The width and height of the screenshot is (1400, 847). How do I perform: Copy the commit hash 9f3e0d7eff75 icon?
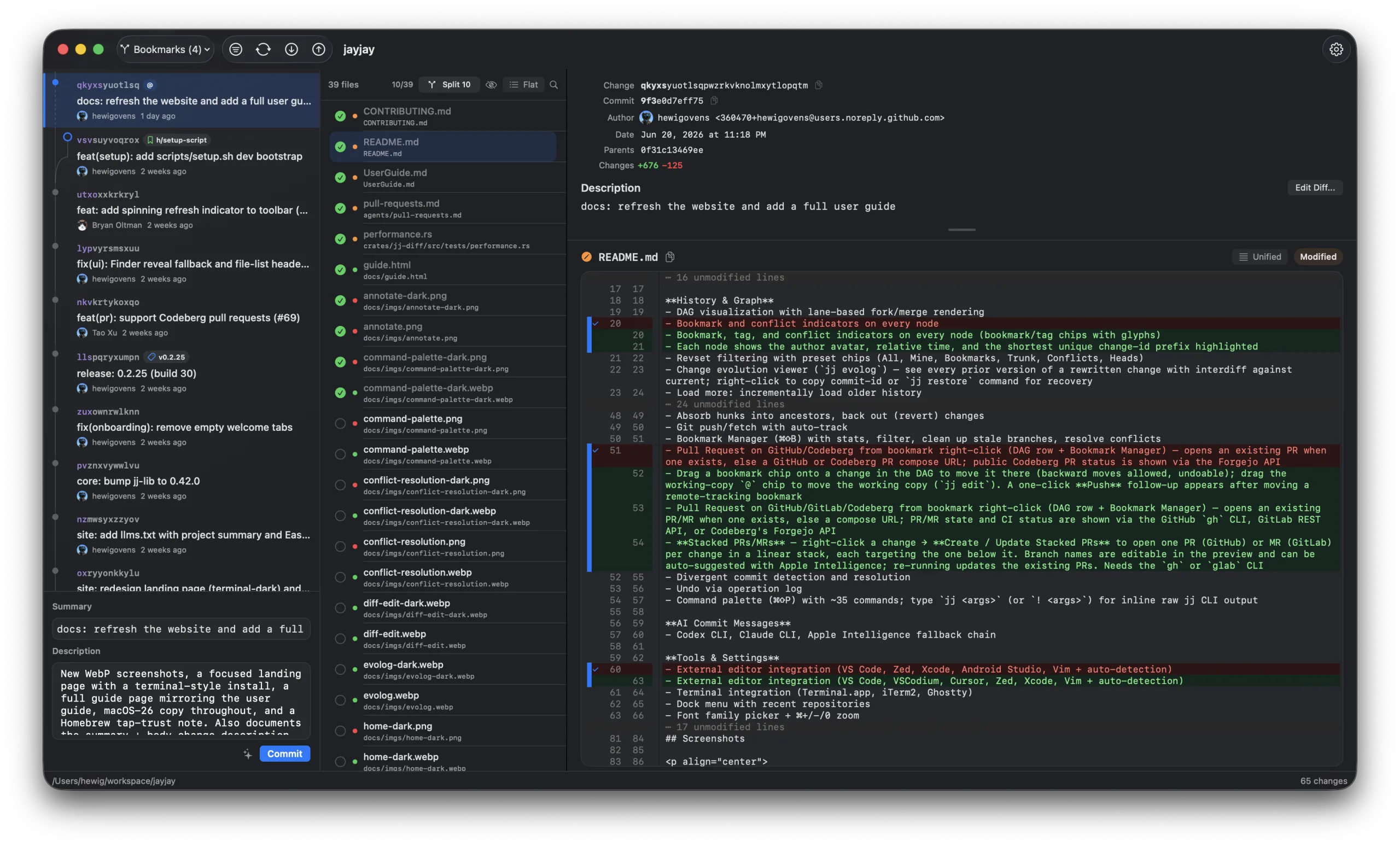coord(714,101)
